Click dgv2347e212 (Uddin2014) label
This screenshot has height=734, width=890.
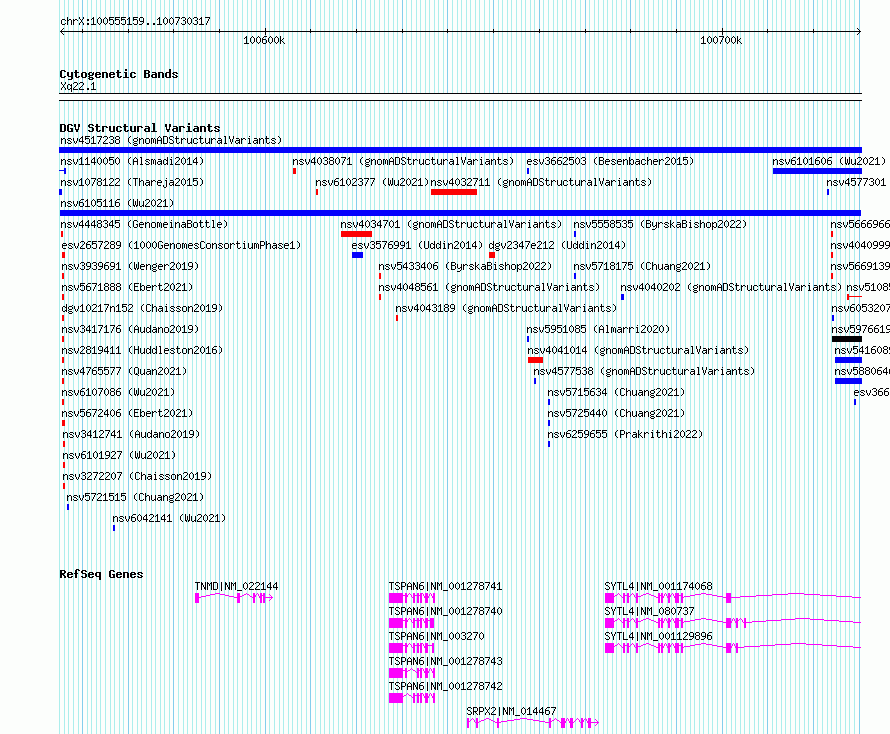pos(557,245)
